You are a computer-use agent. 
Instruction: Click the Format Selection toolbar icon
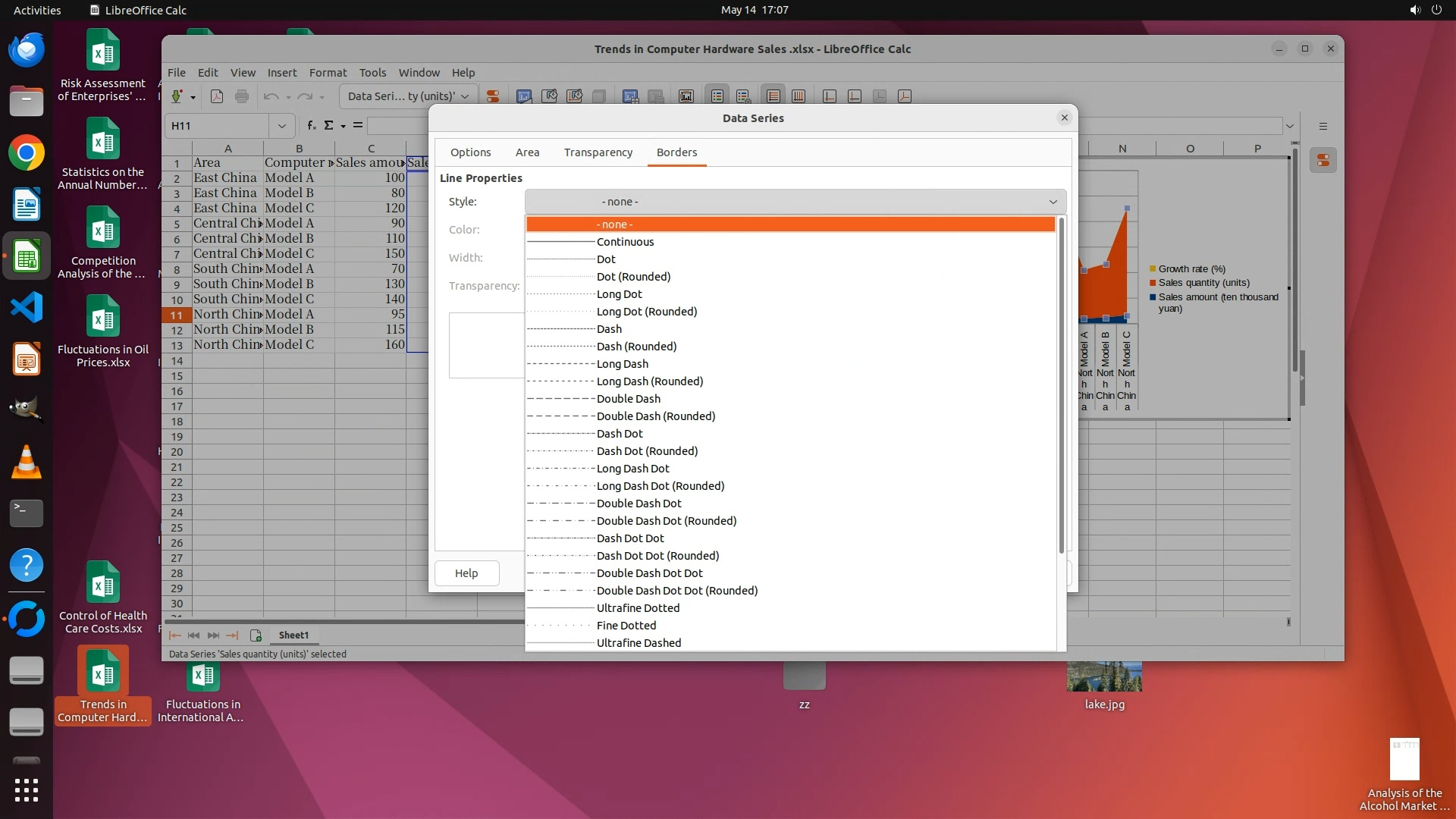coord(493,96)
